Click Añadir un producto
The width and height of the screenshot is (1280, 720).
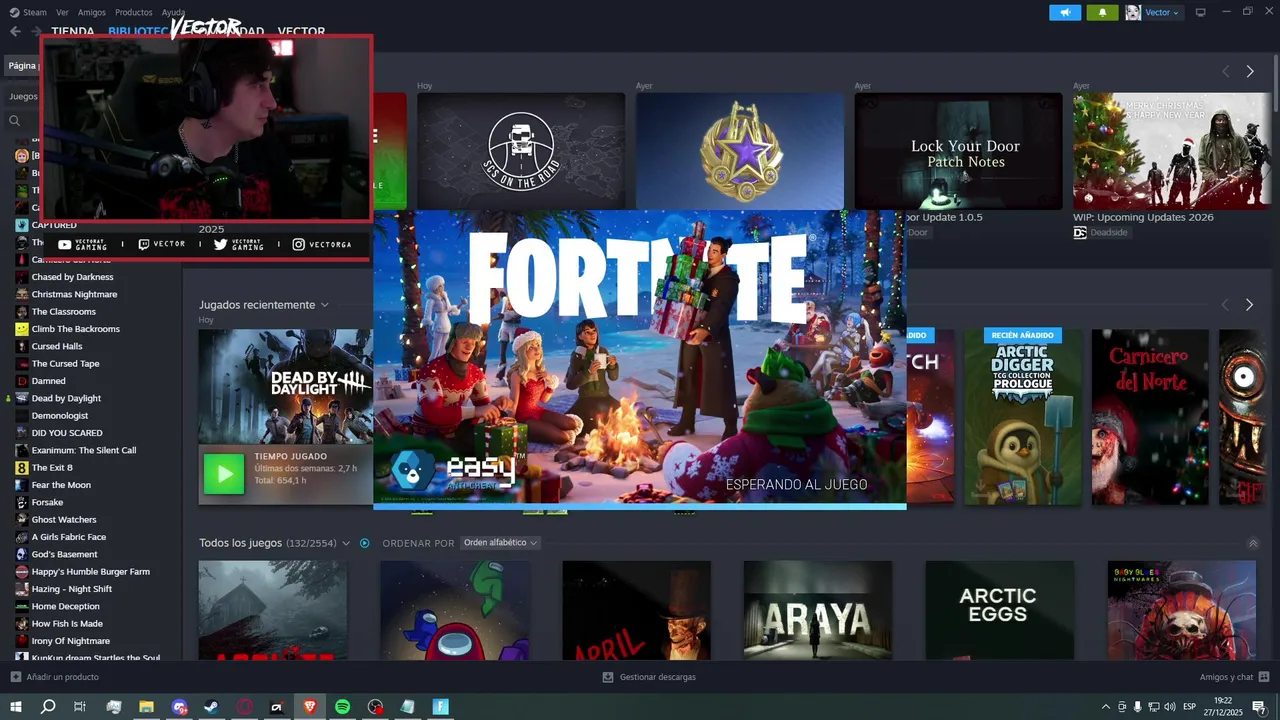pos(55,677)
